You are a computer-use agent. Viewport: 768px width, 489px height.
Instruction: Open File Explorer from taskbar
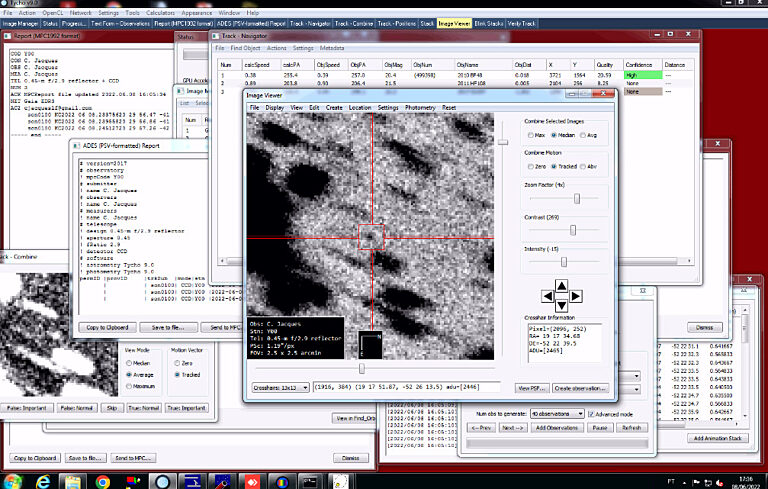click(72, 482)
